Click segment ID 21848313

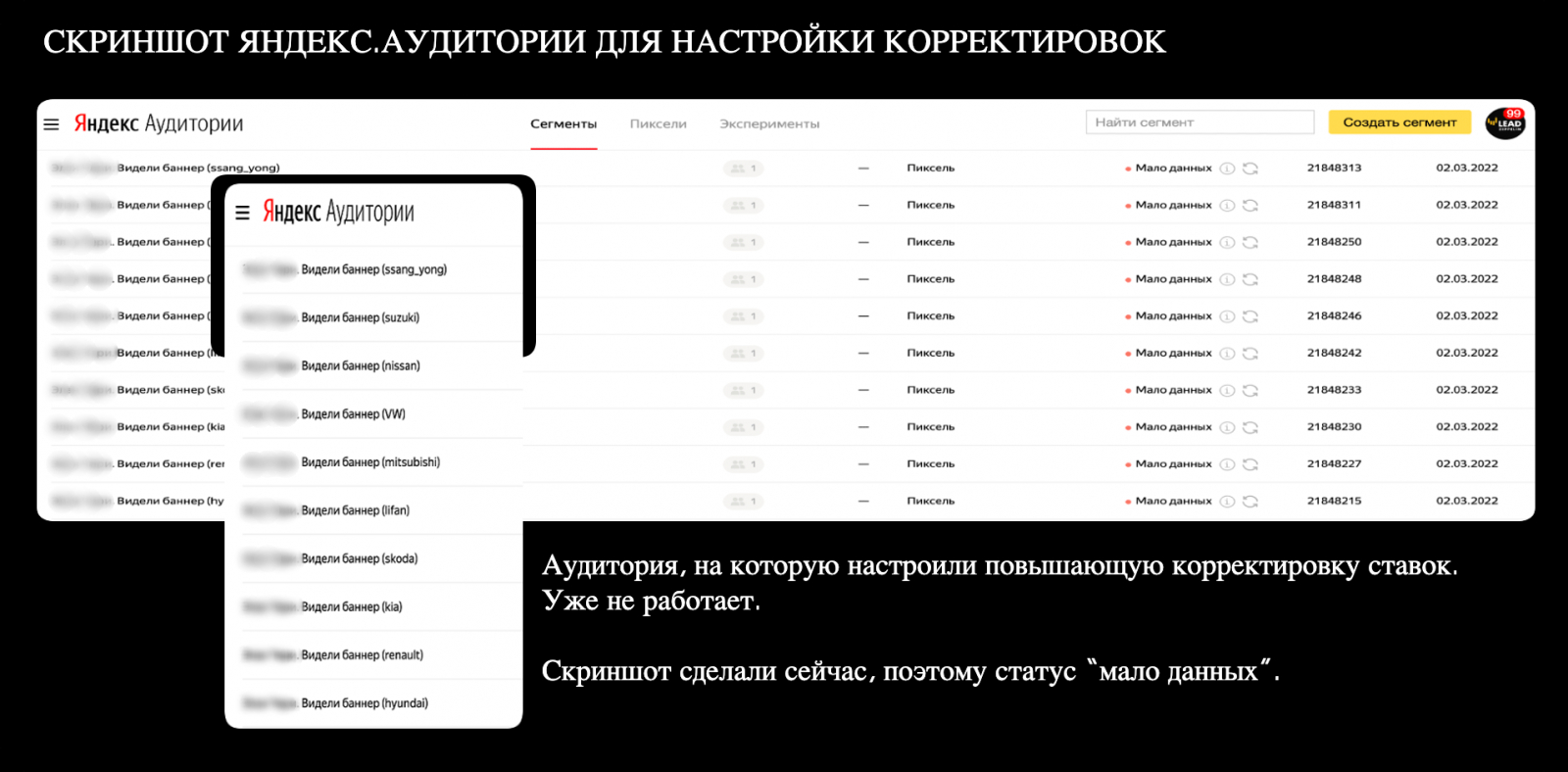coord(1334,168)
